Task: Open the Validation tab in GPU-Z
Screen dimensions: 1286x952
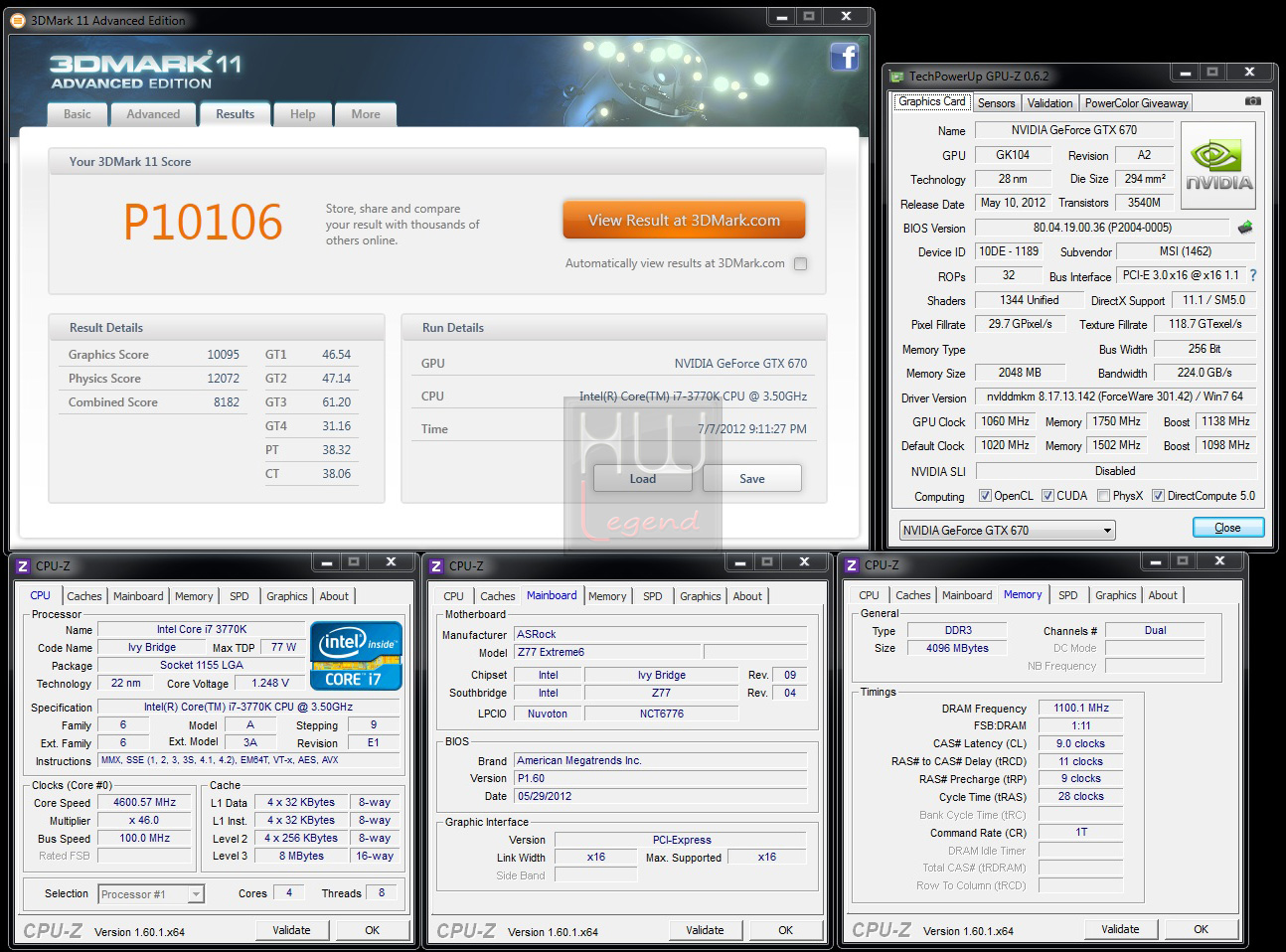Action: pyautogui.click(x=1049, y=103)
